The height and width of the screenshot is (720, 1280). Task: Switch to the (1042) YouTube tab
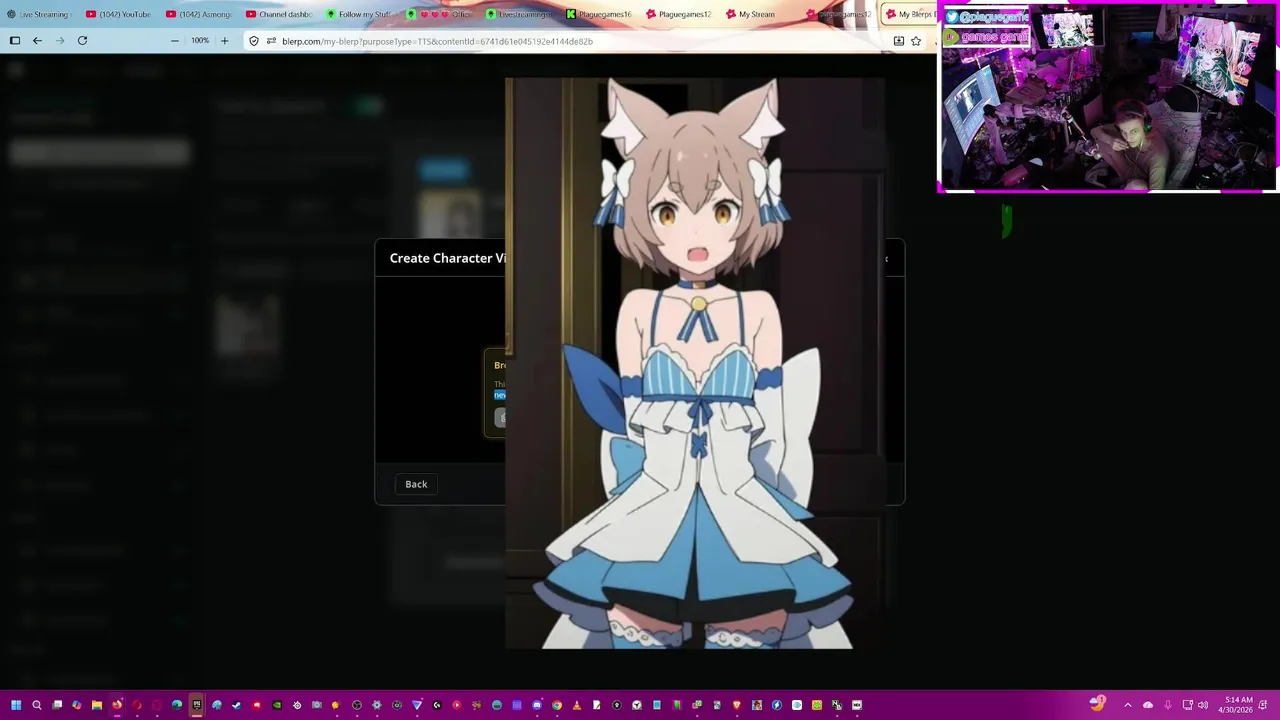(118, 14)
